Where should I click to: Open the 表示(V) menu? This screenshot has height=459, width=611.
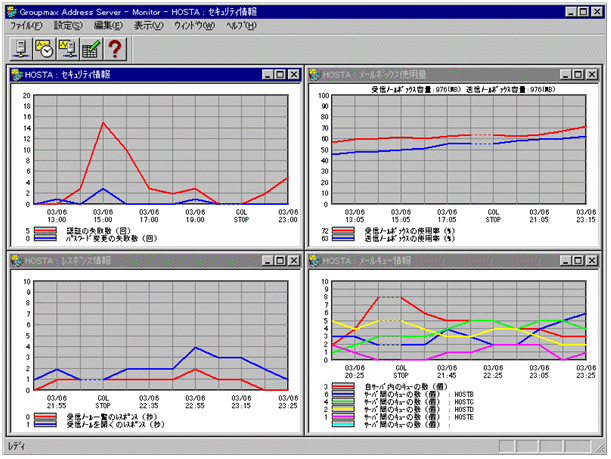[149, 24]
